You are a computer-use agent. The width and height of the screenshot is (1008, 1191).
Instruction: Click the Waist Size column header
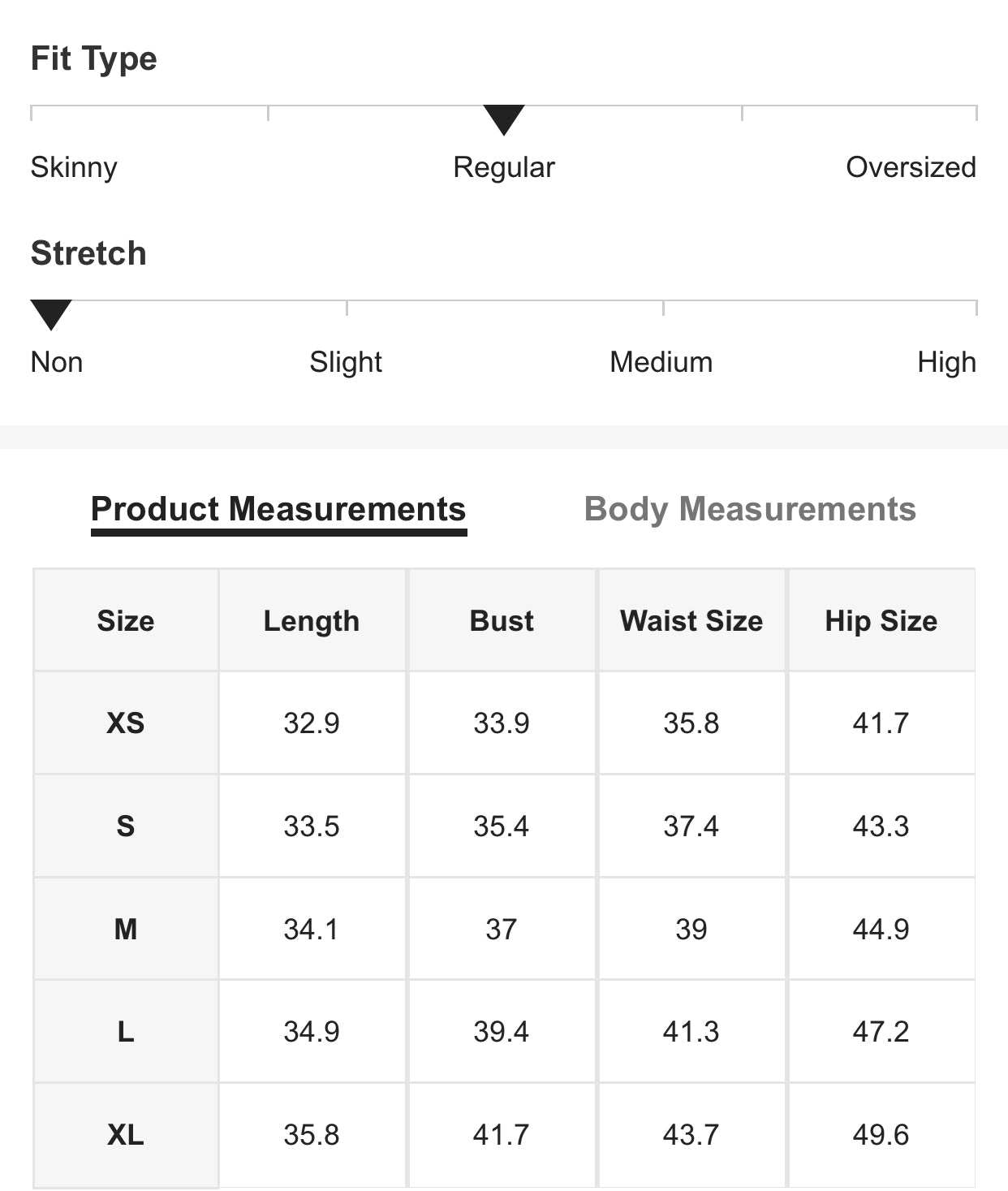pyautogui.click(x=691, y=621)
